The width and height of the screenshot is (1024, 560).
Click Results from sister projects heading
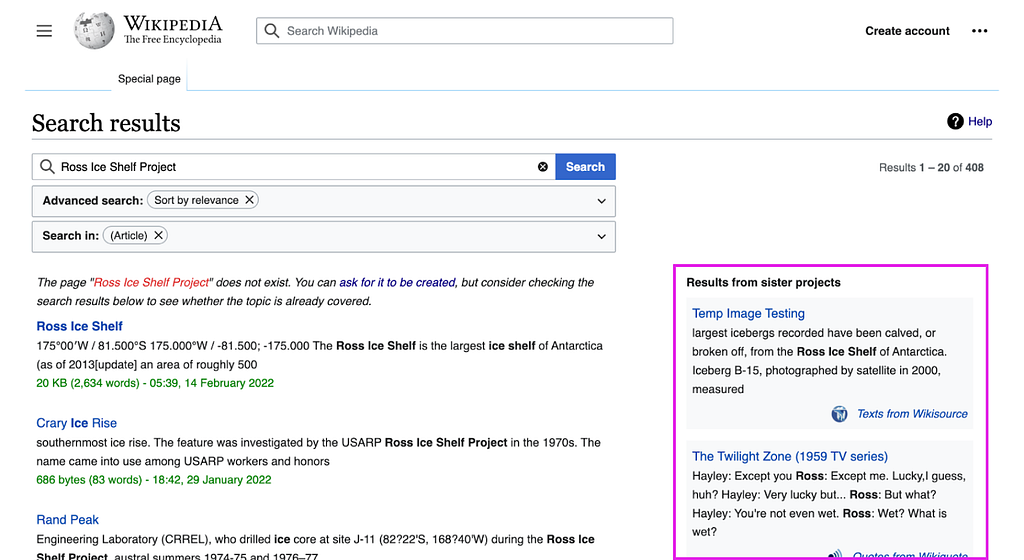(763, 283)
